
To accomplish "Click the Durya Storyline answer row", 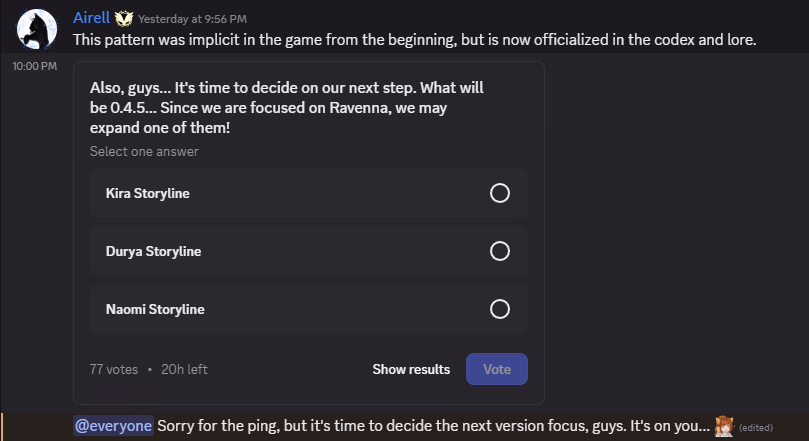I will click(309, 251).
